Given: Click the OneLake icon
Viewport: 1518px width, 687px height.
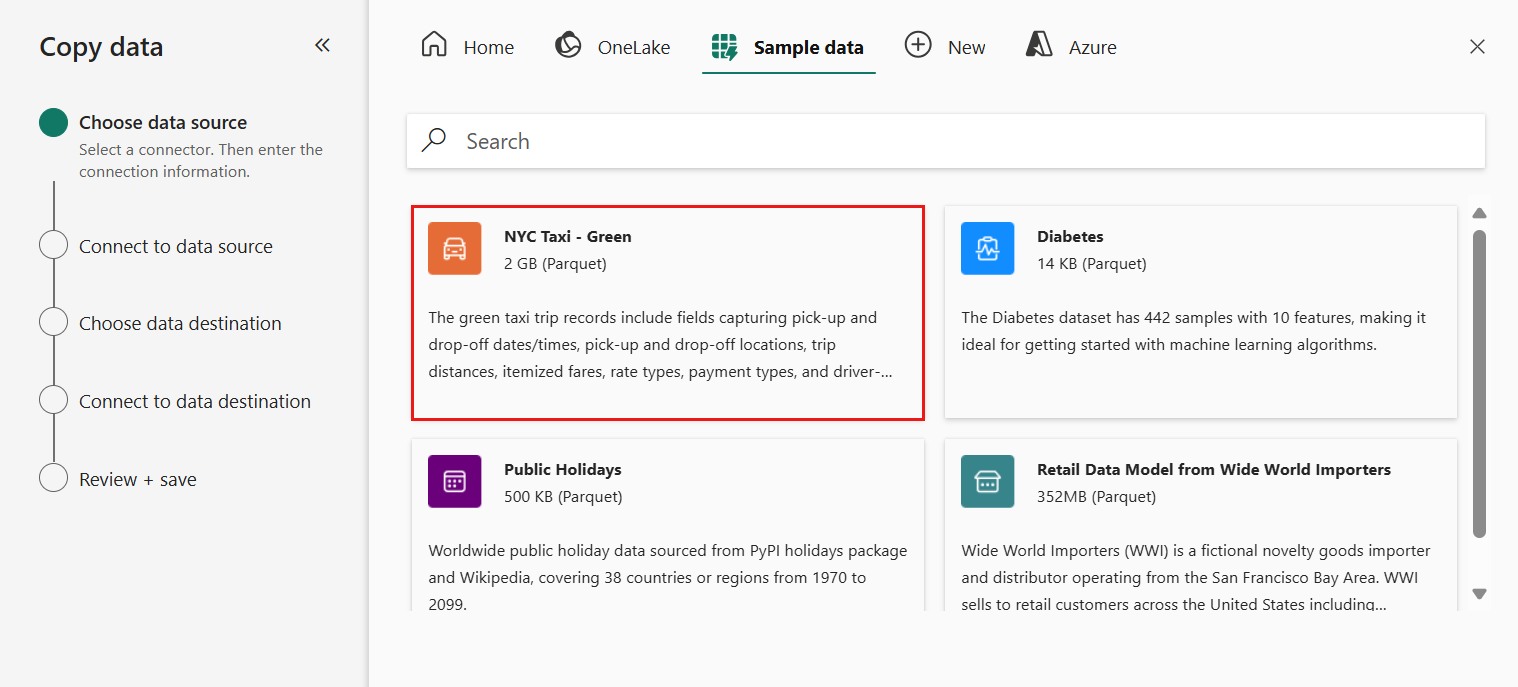Looking at the screenshot, I should pyautogui.click(x=568, y=46).
